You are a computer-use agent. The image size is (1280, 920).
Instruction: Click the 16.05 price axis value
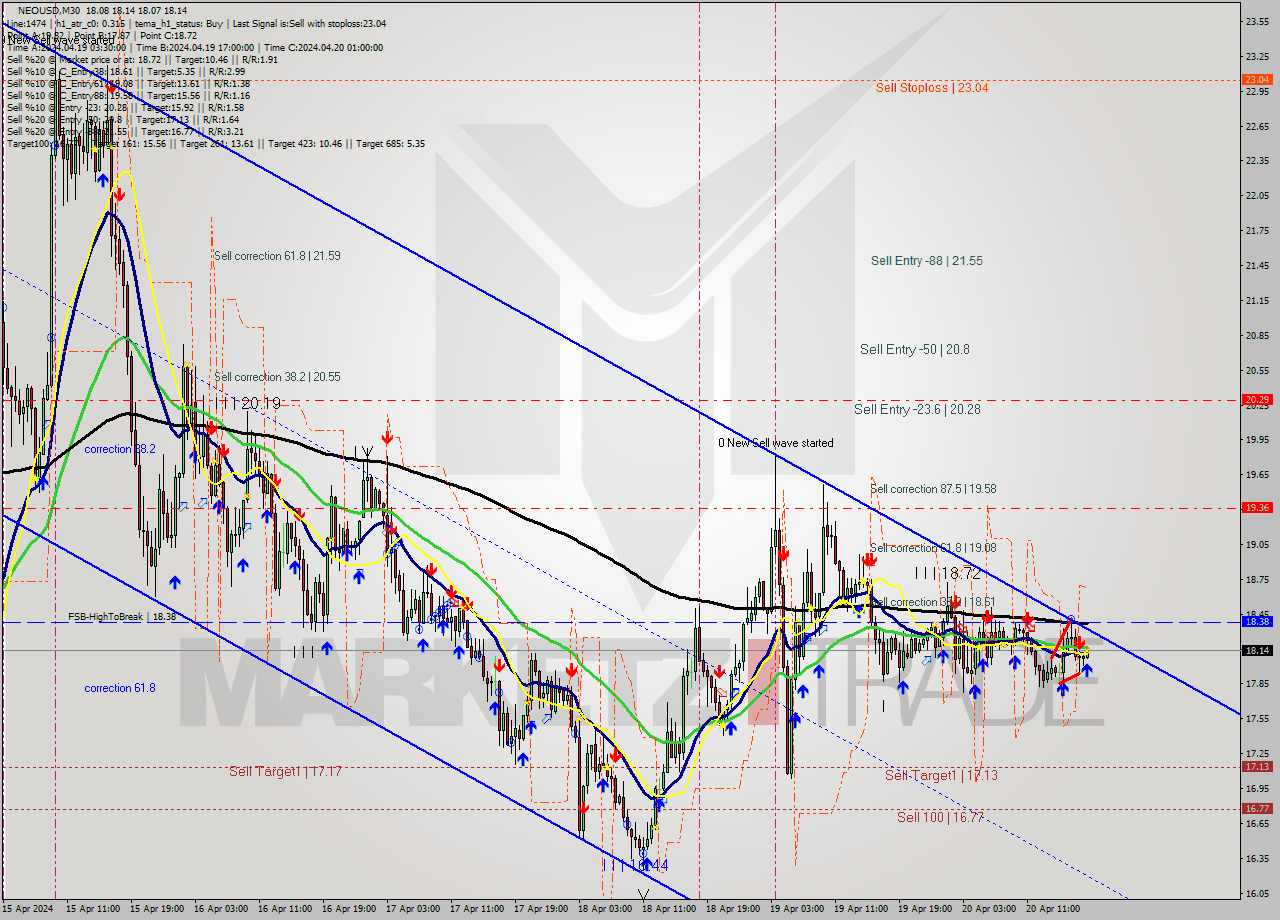pos(1257,893)
